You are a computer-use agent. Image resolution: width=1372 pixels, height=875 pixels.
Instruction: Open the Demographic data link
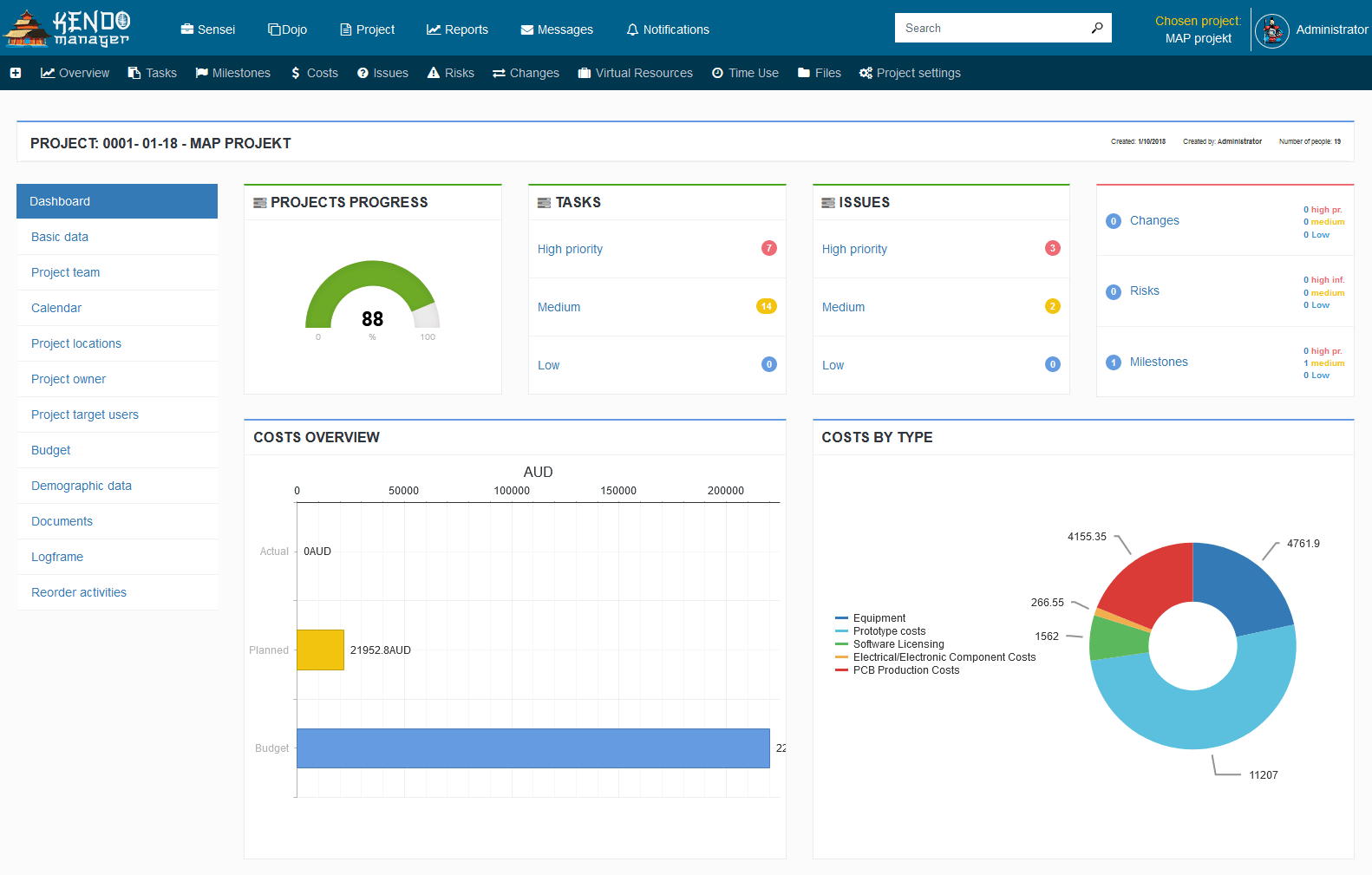click(117, 486)
